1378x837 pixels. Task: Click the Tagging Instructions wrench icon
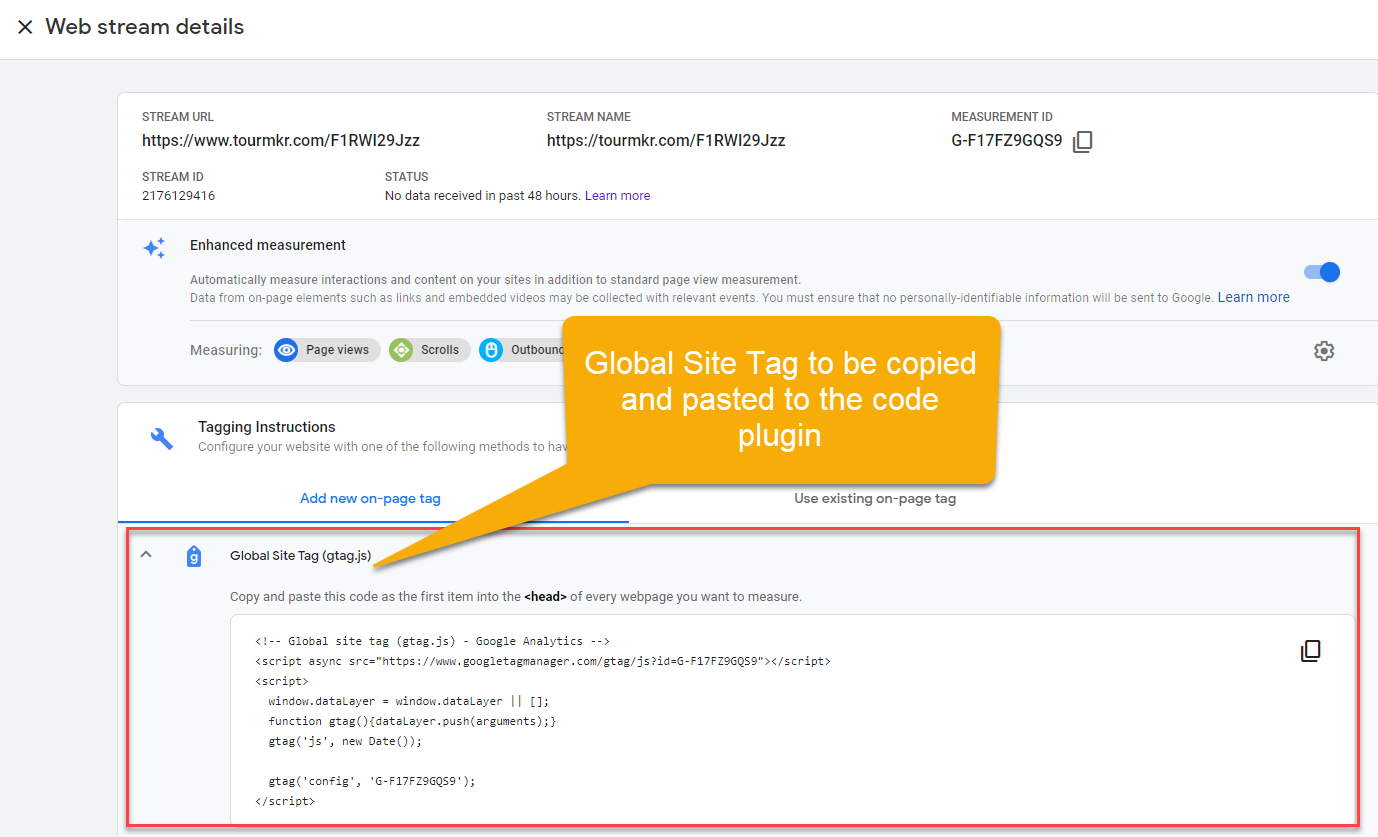(x=161, y=437)
